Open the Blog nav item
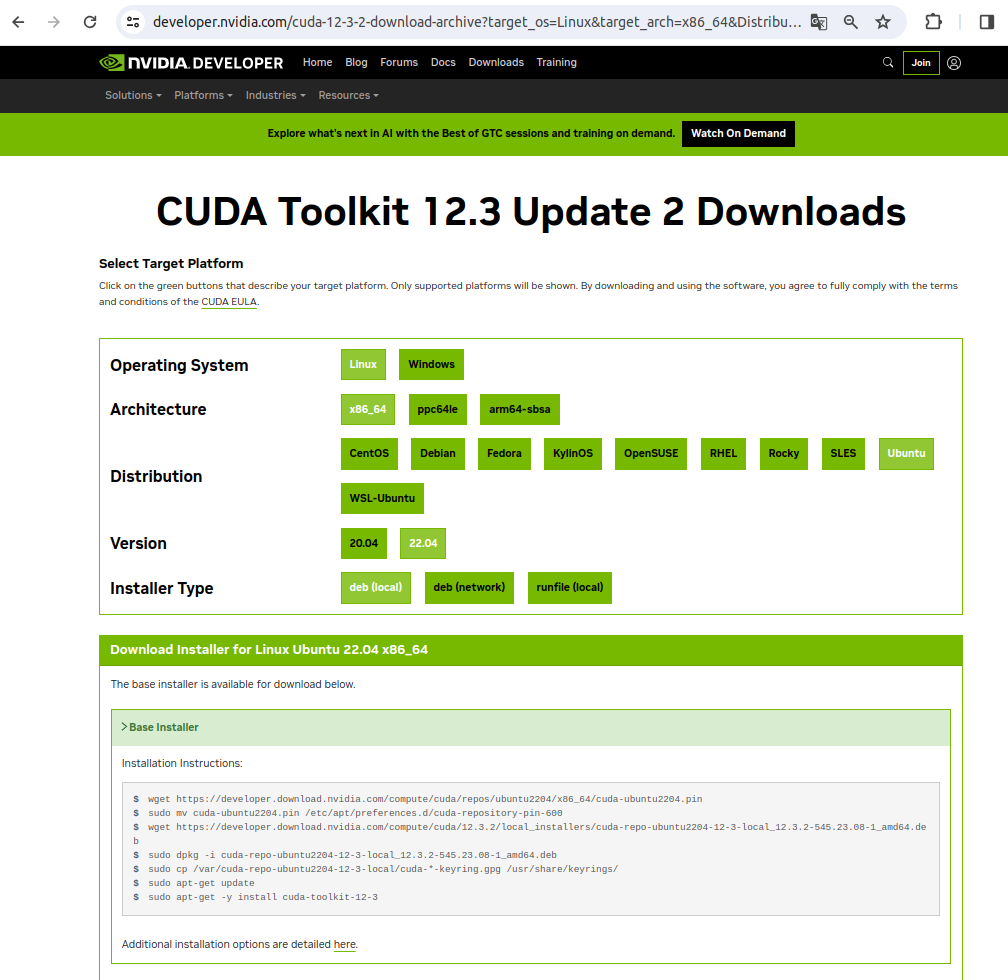 click(x=356, y=62)
